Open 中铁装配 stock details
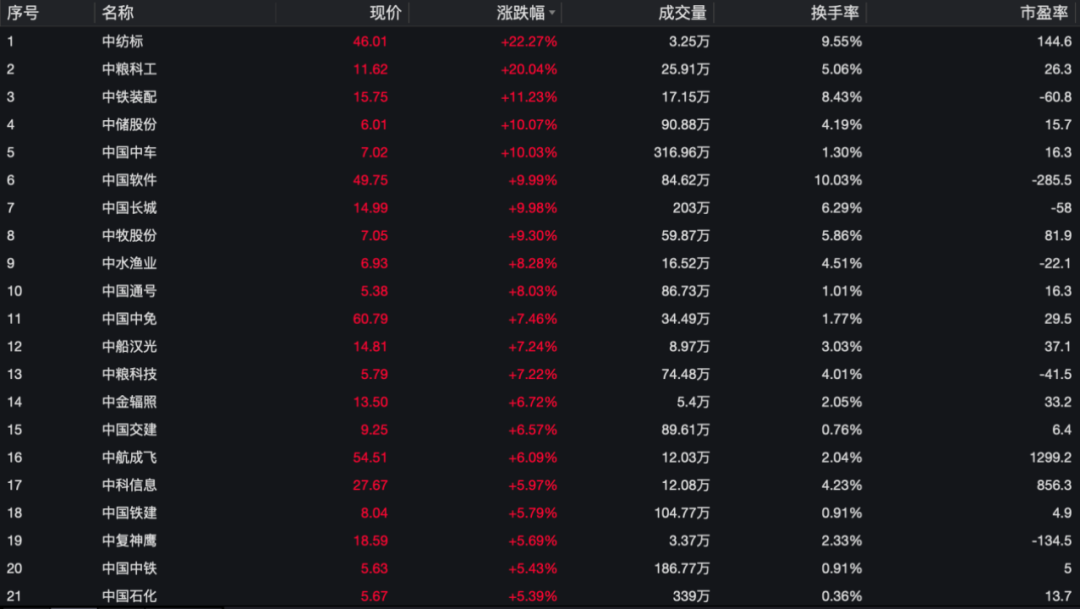Screen dimensions: 1080x609 (x=129, y=97)
